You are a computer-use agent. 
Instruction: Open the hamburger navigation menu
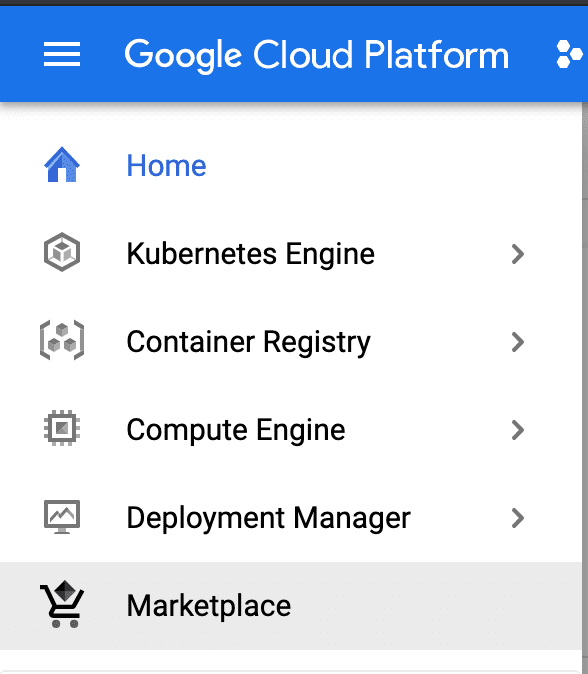[x=62, y=54]
